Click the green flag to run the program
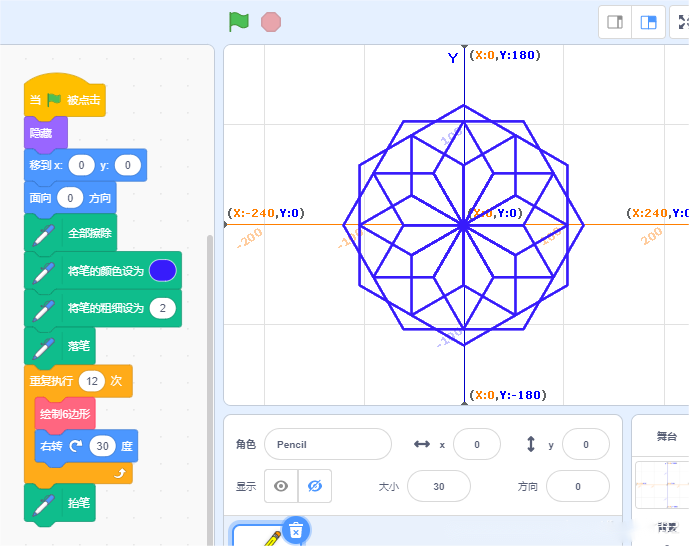Screen dimensions: 689x546 click(x=239, y=22)
